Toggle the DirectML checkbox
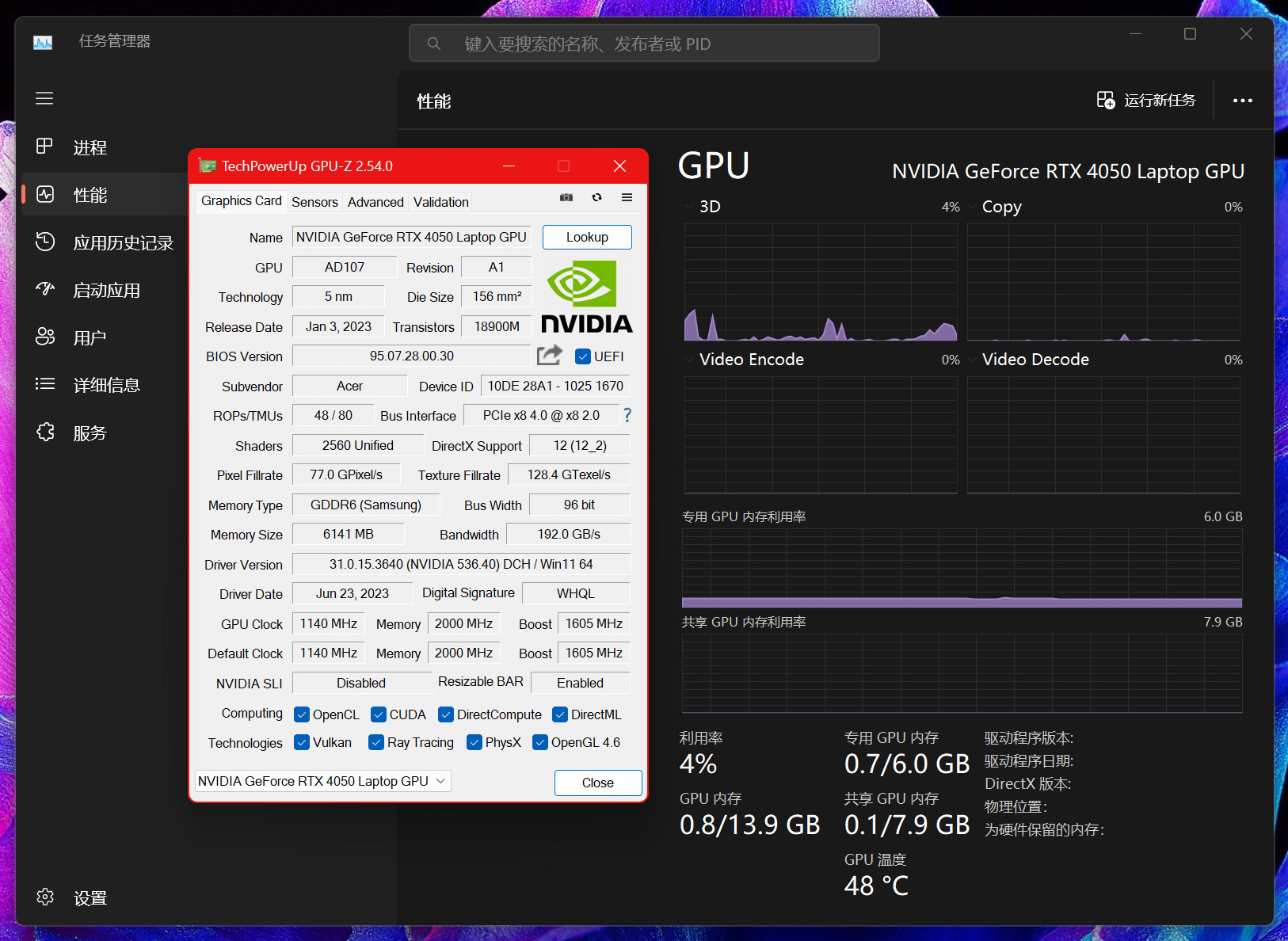Viewport: 1288px width, 941px height. coord(559,714)
